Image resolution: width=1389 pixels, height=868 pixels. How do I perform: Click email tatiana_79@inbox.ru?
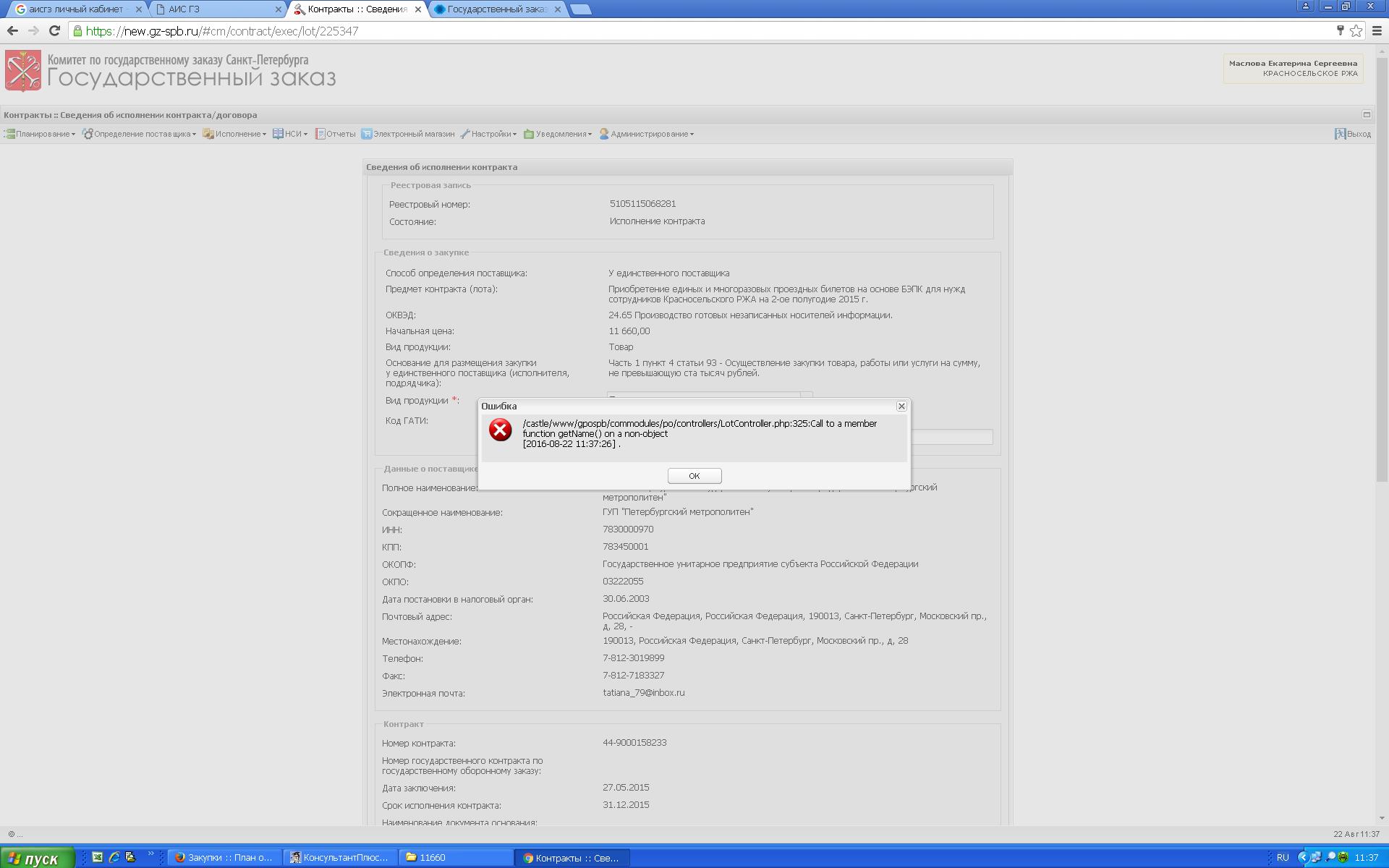pyautogui.click(x=644, y=693)
